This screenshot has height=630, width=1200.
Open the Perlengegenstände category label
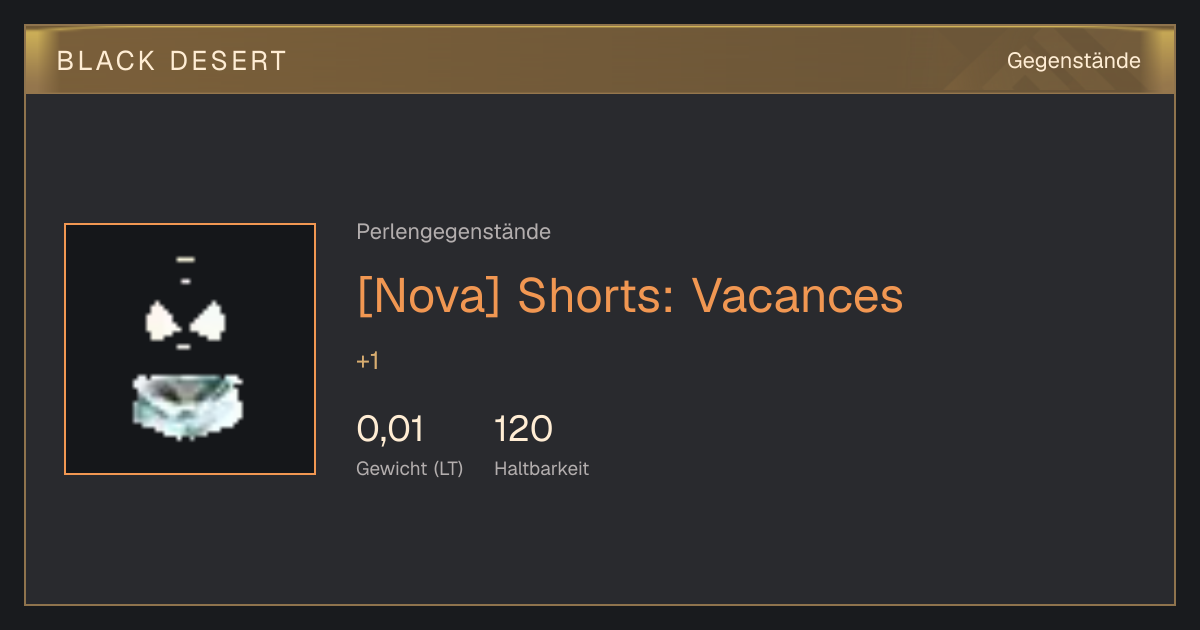click(x=453, y=232)
